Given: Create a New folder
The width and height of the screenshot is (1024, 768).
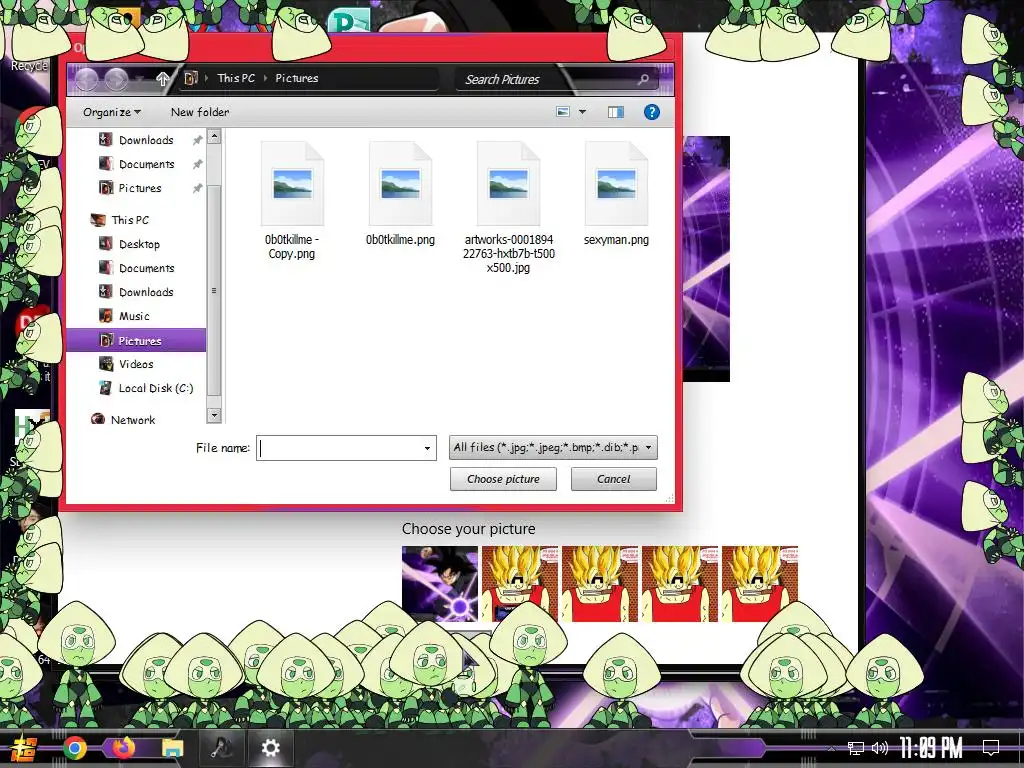Looking at the screenshot, I should [200, 112].
